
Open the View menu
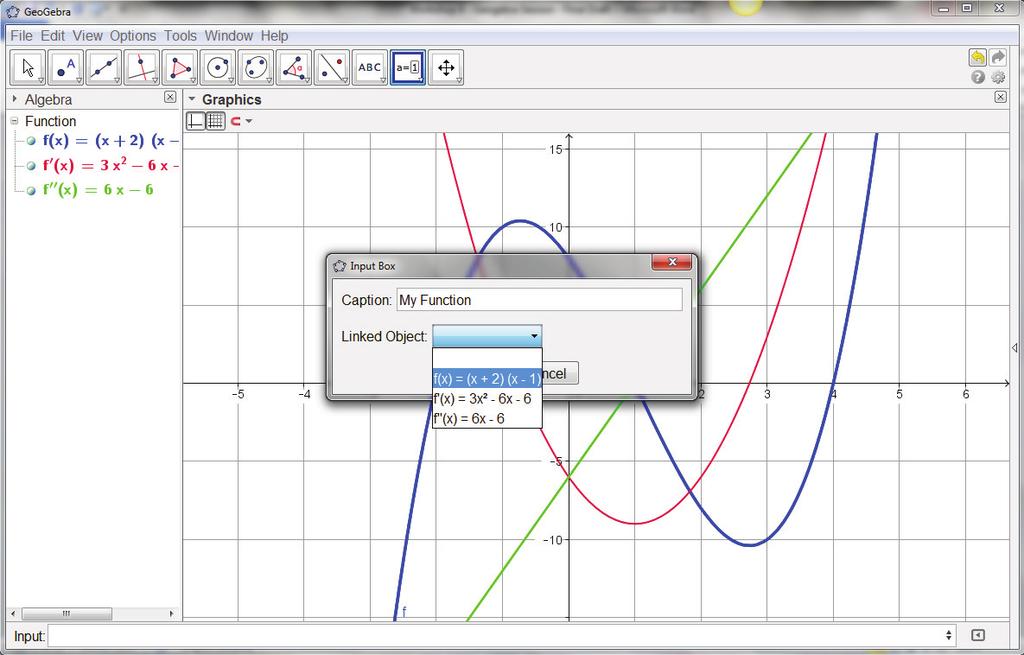coord(87,35)
